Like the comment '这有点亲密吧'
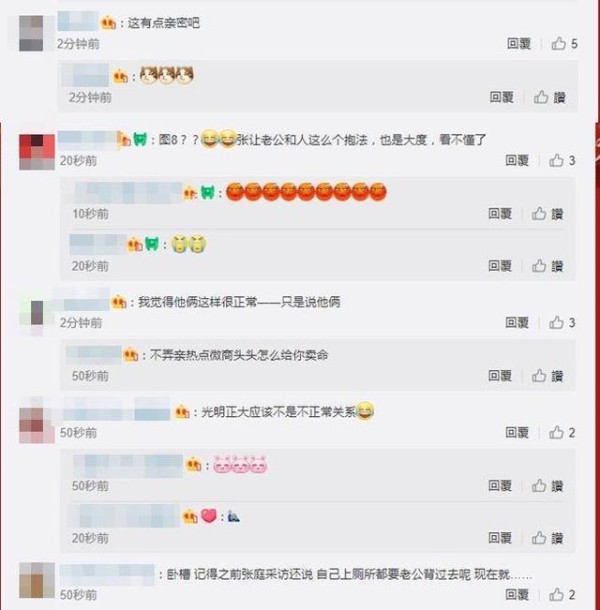 (x=564, y=44)
